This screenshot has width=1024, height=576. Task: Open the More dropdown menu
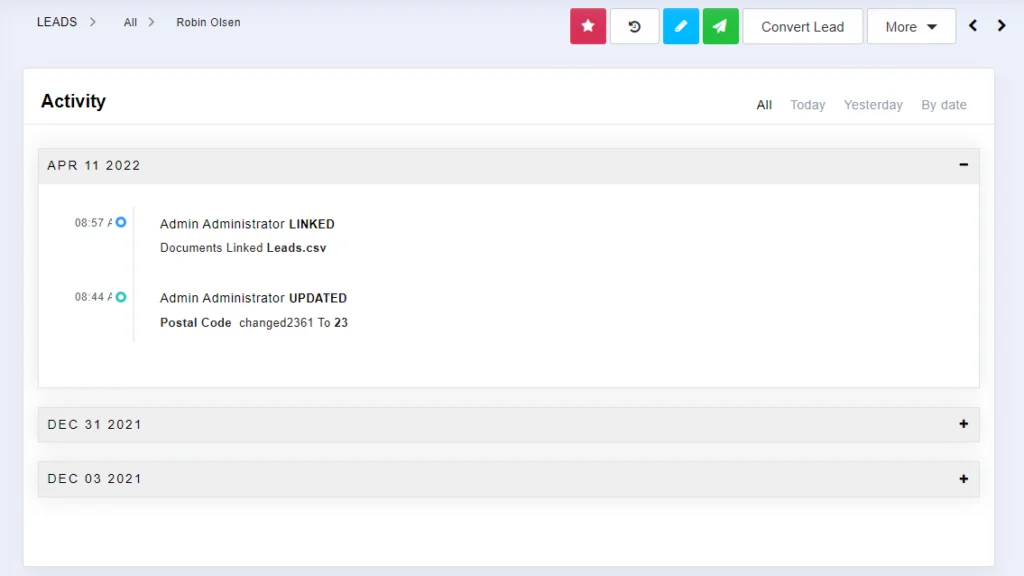point(911,26)
